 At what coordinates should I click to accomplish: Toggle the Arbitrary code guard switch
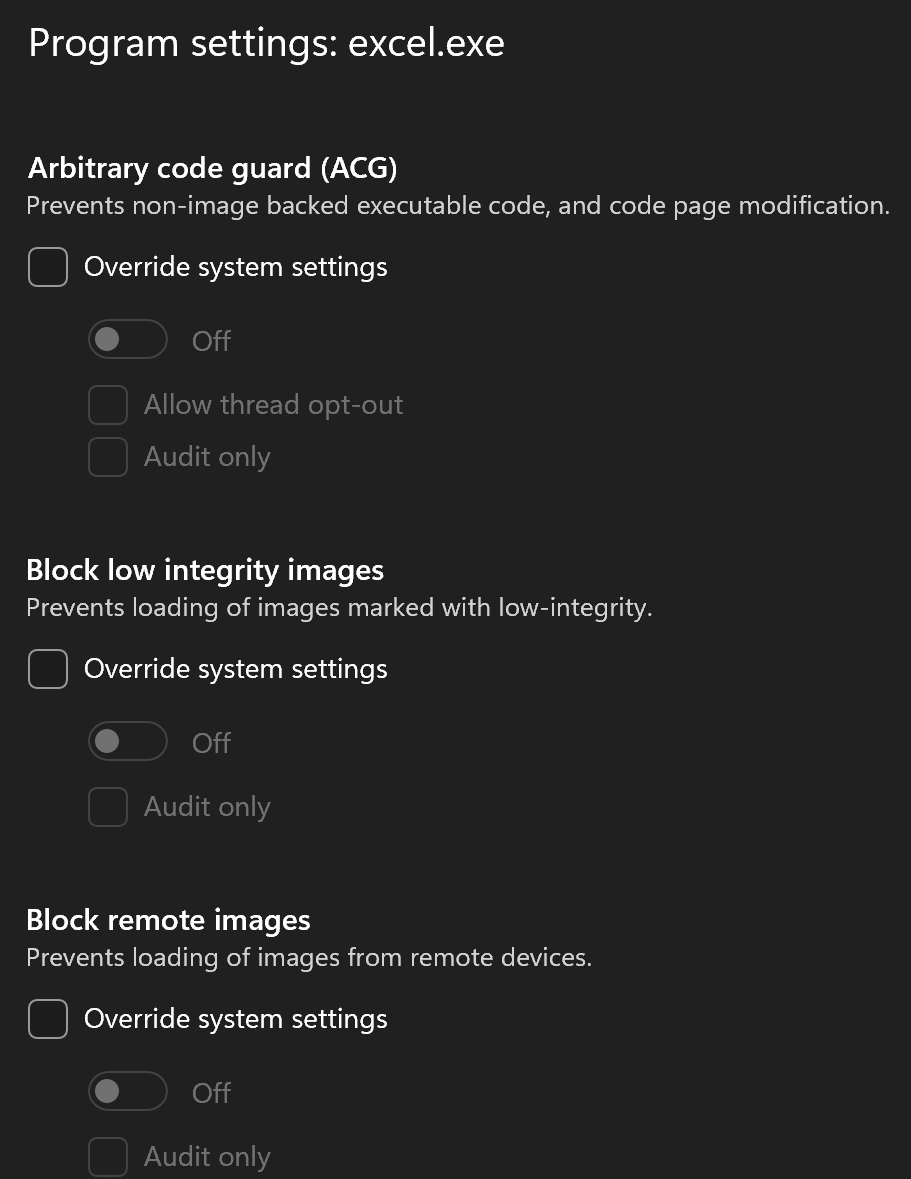click(127, 340)
